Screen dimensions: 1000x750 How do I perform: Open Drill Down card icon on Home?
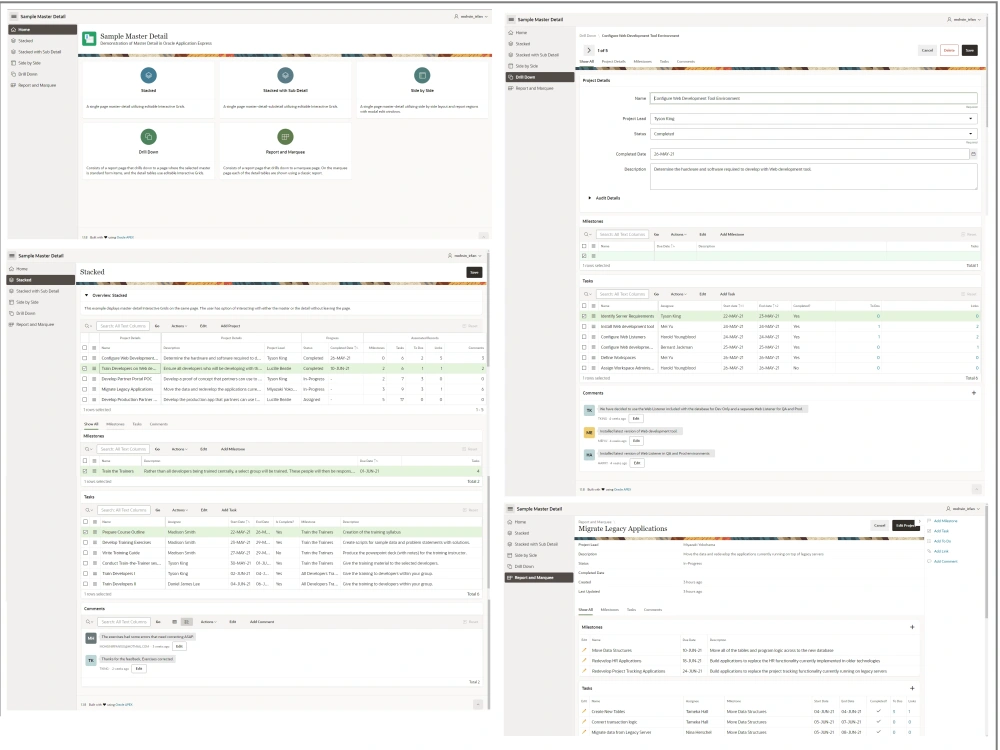pos(148,136)
